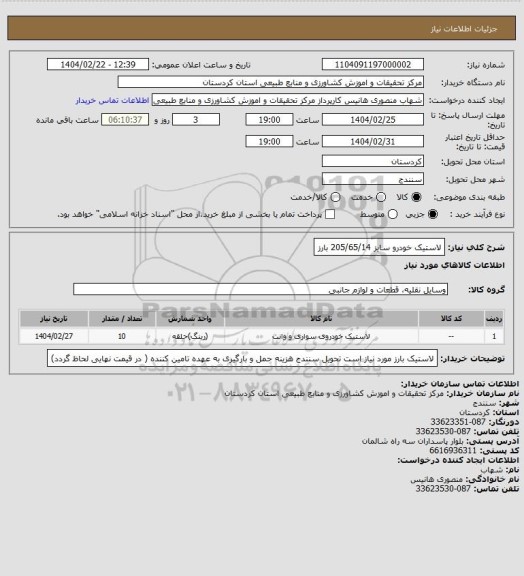Click the buyer organization name field
524x576 pixels.
click(270, 82)
